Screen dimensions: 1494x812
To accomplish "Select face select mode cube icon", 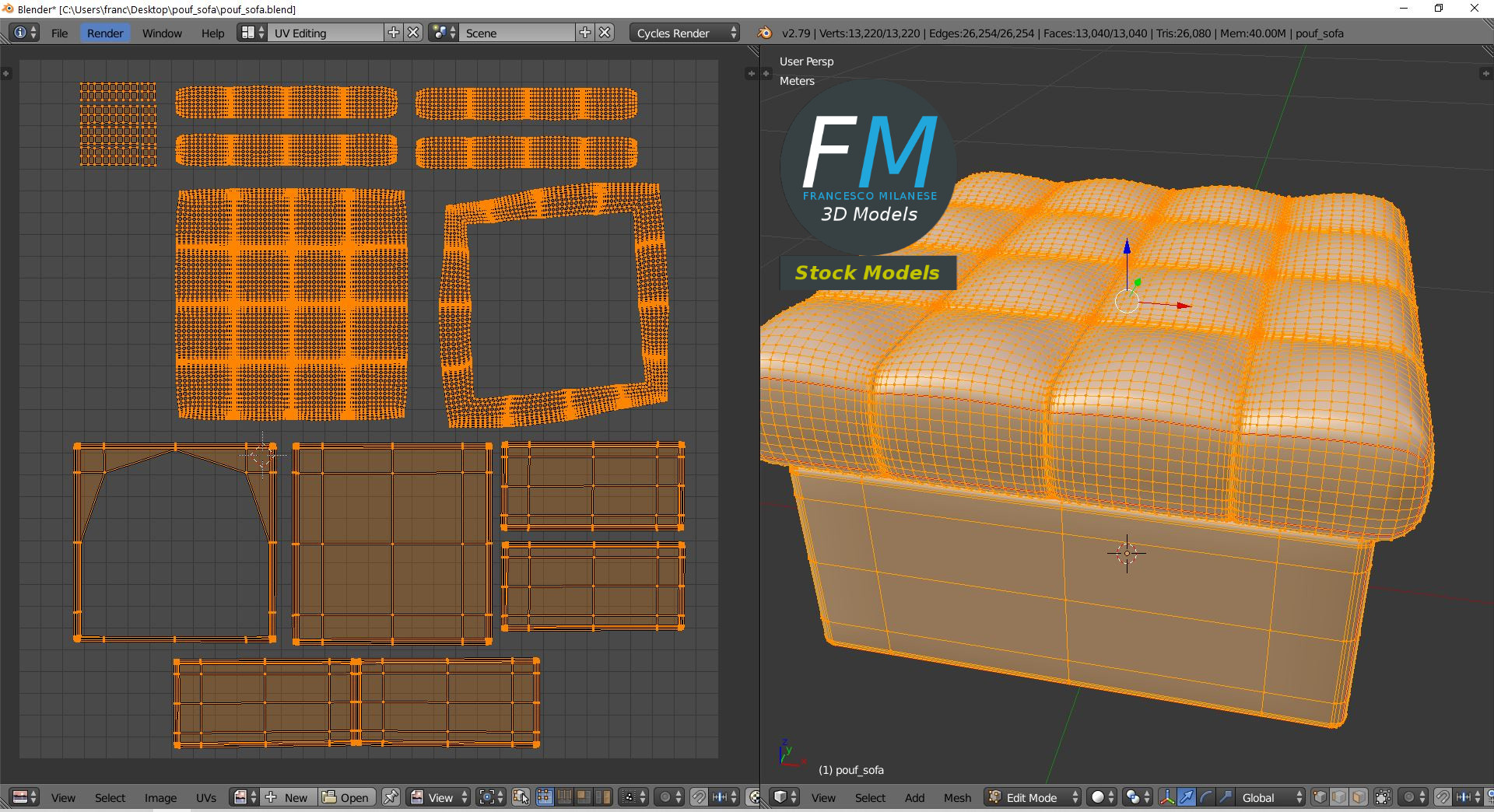I will 1359,797.
